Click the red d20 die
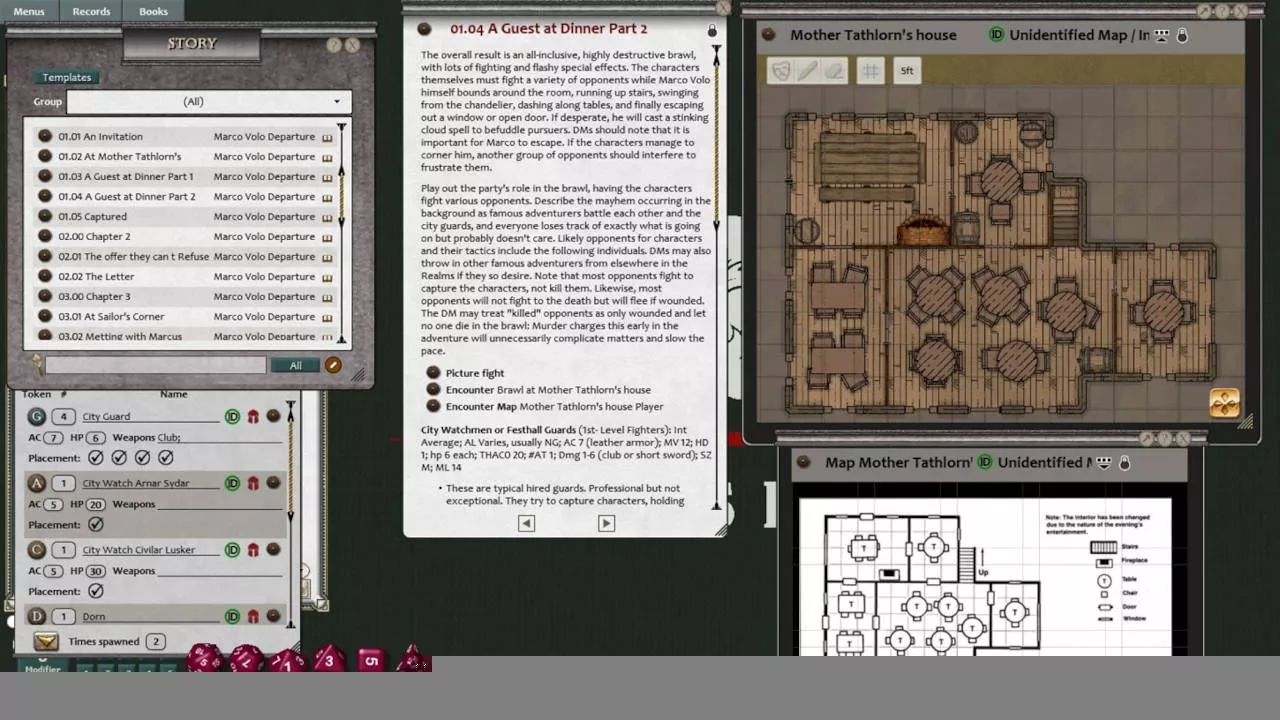Image resolution: width=1280 pixels, height=720 pixels. click(203, 658)
